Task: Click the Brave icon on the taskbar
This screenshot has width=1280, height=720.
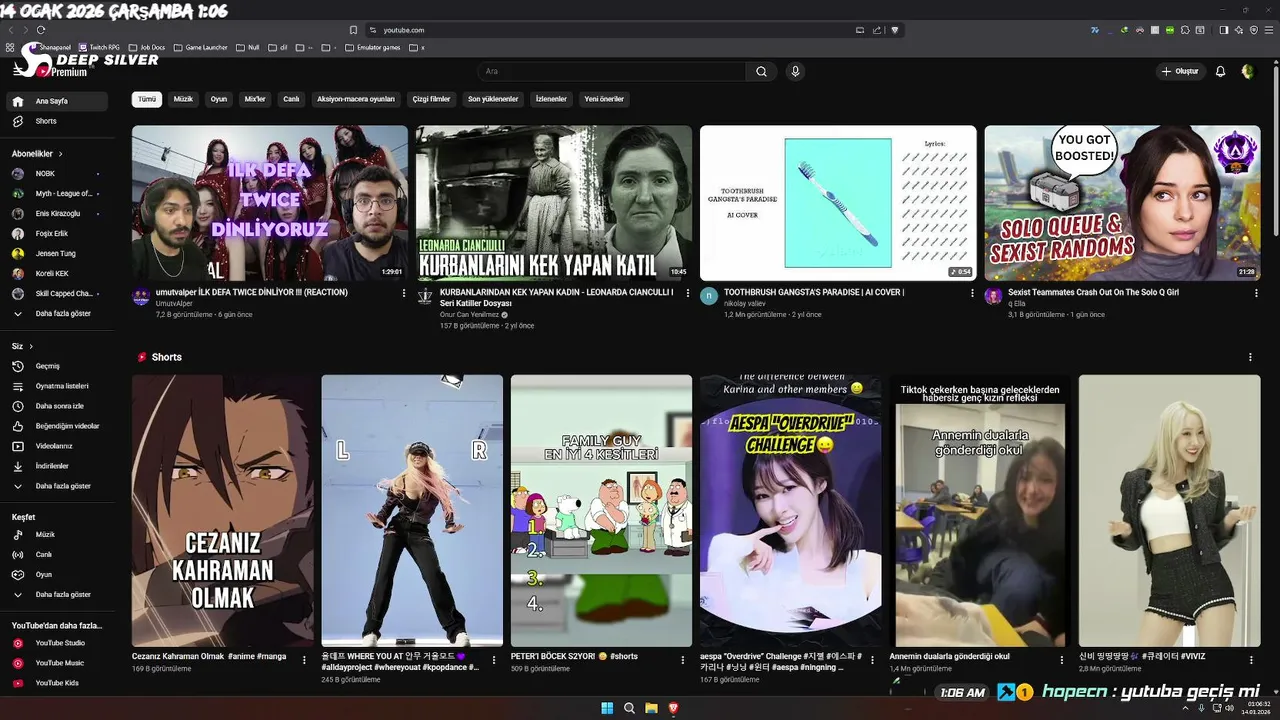Action: (x=673, y=708)
